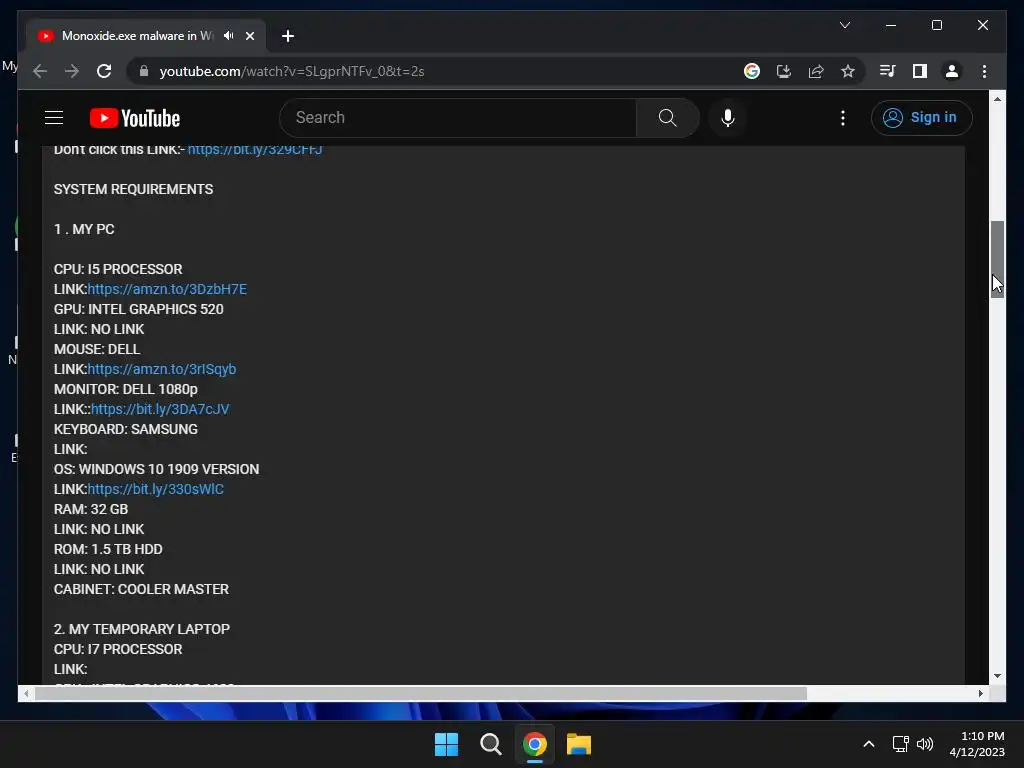
Task: View site information via the lock icon
Action: click(x=144, y=71)
